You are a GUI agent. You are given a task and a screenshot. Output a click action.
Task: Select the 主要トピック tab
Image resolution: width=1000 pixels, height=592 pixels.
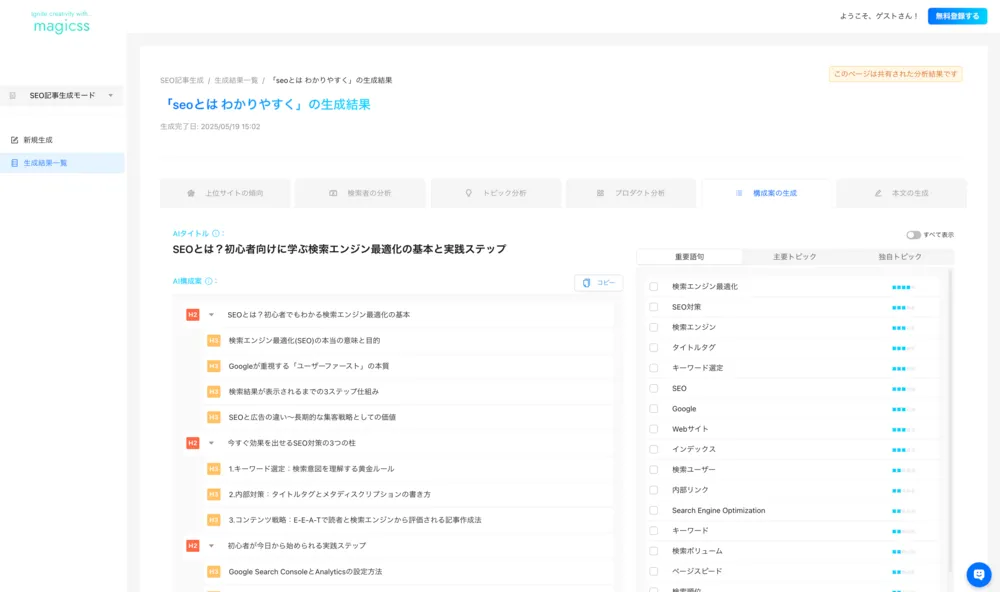[794, 256]
